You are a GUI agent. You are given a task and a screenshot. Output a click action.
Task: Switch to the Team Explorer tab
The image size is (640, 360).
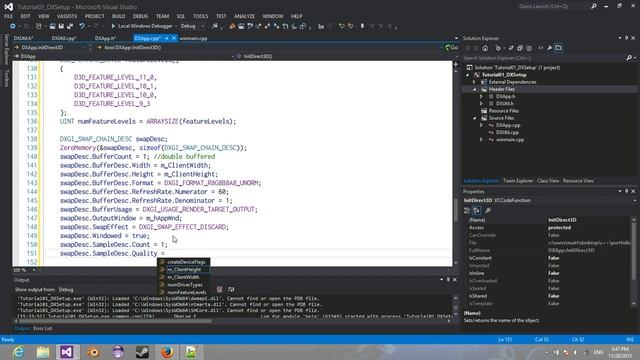click(x=518, y=181)
